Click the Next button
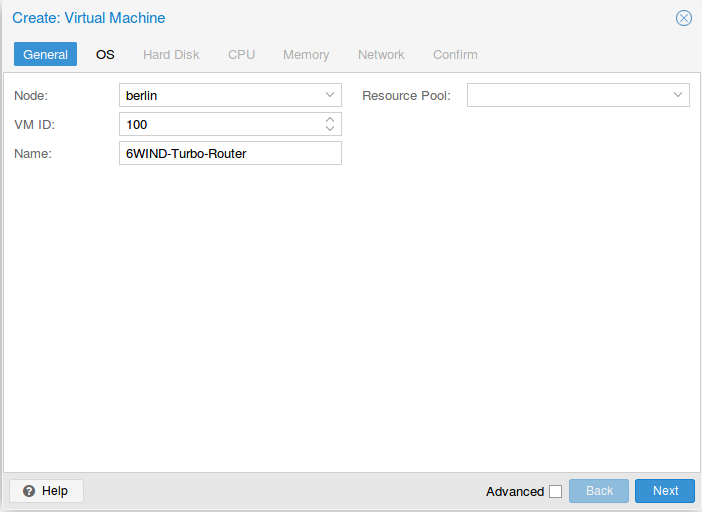 click(665, 491)
